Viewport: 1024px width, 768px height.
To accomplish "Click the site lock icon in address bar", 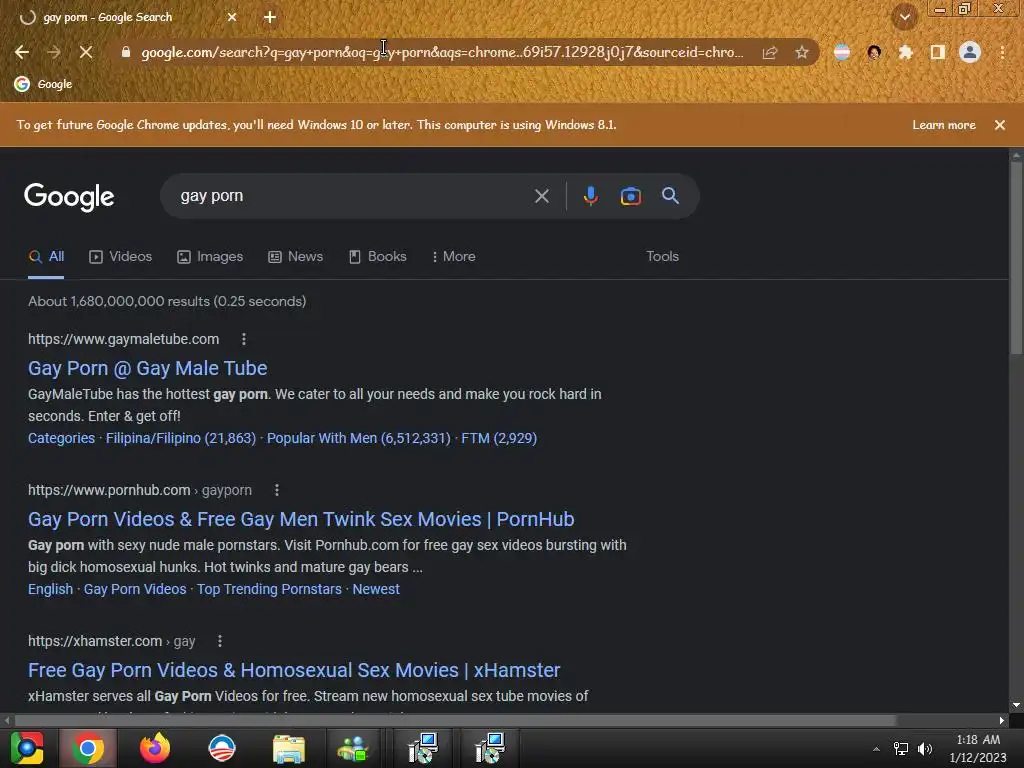I will coord(126,52).
